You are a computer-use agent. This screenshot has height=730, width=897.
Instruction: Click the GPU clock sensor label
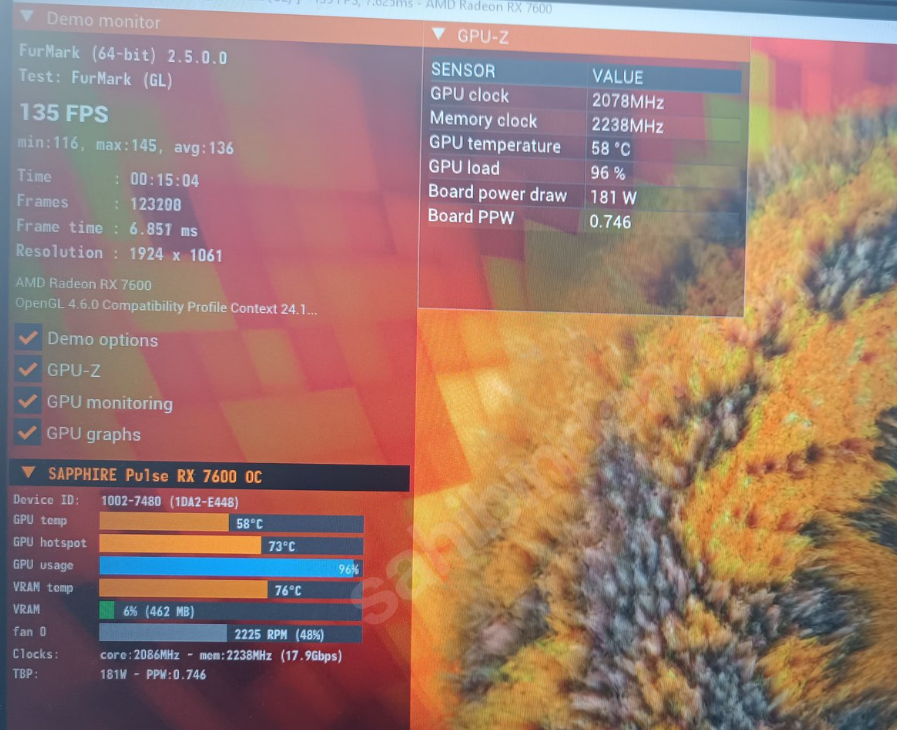click(470, 95)
